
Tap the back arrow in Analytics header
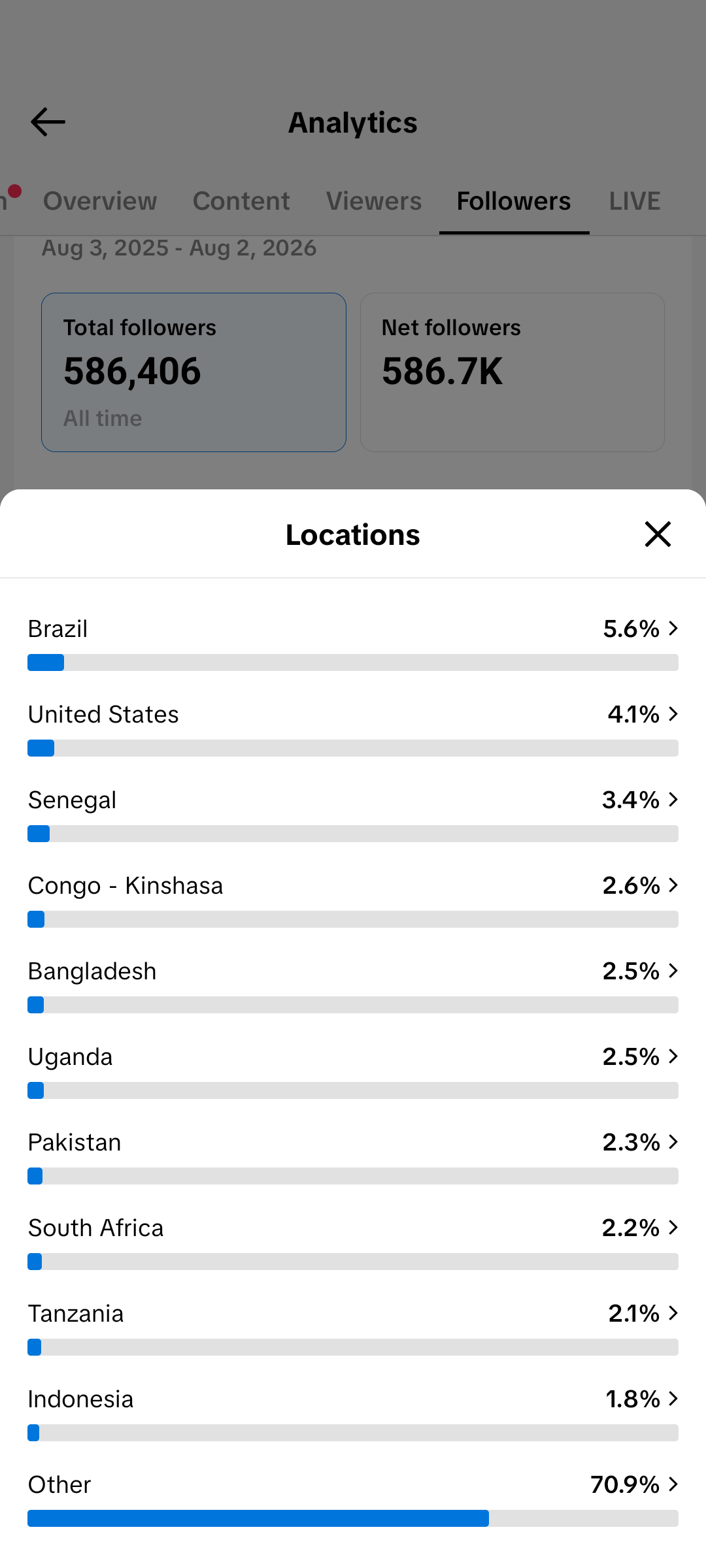(48, 122)
